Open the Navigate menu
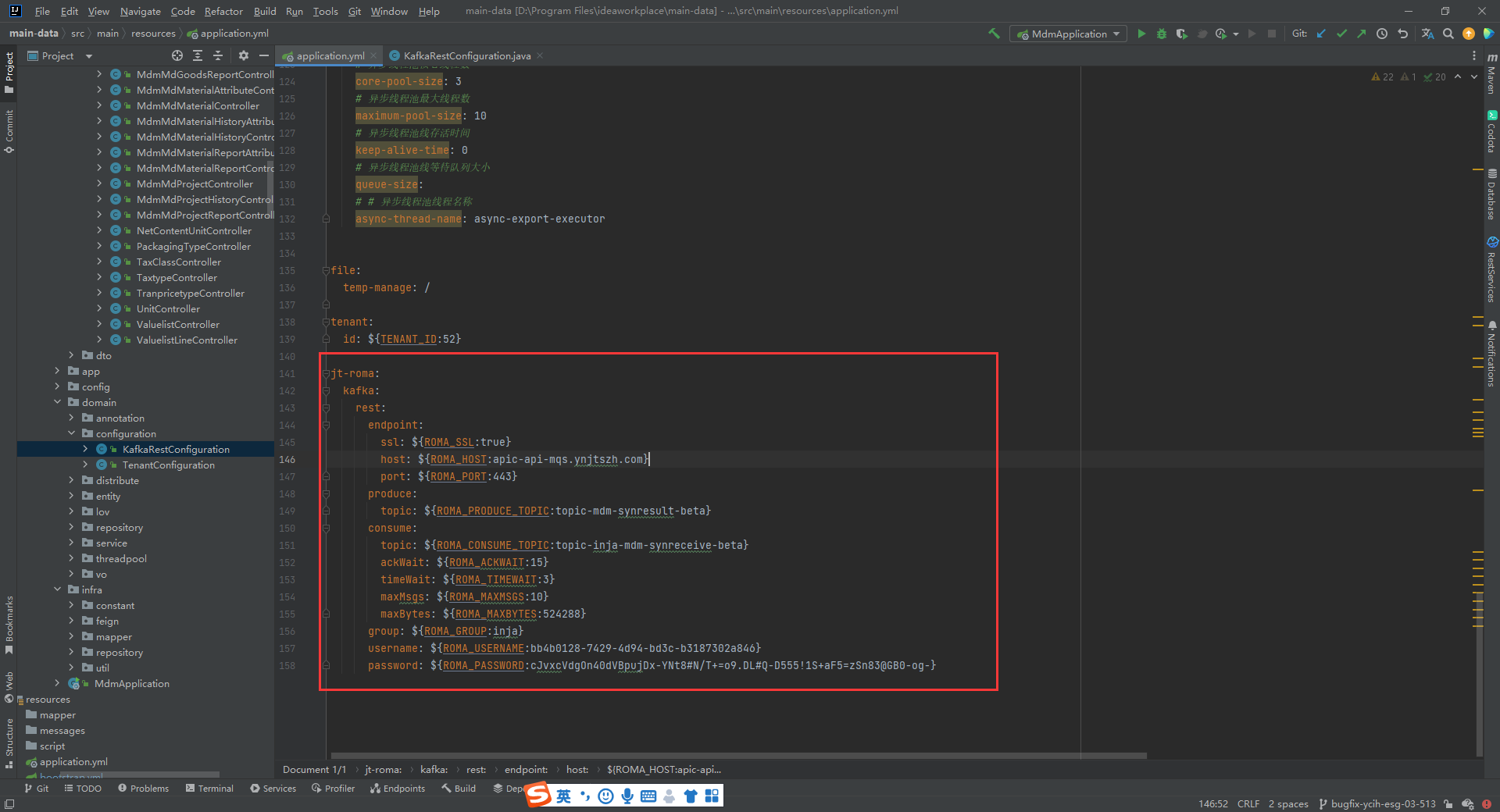The image size is (1500, 812). click(x=140, y=11)
